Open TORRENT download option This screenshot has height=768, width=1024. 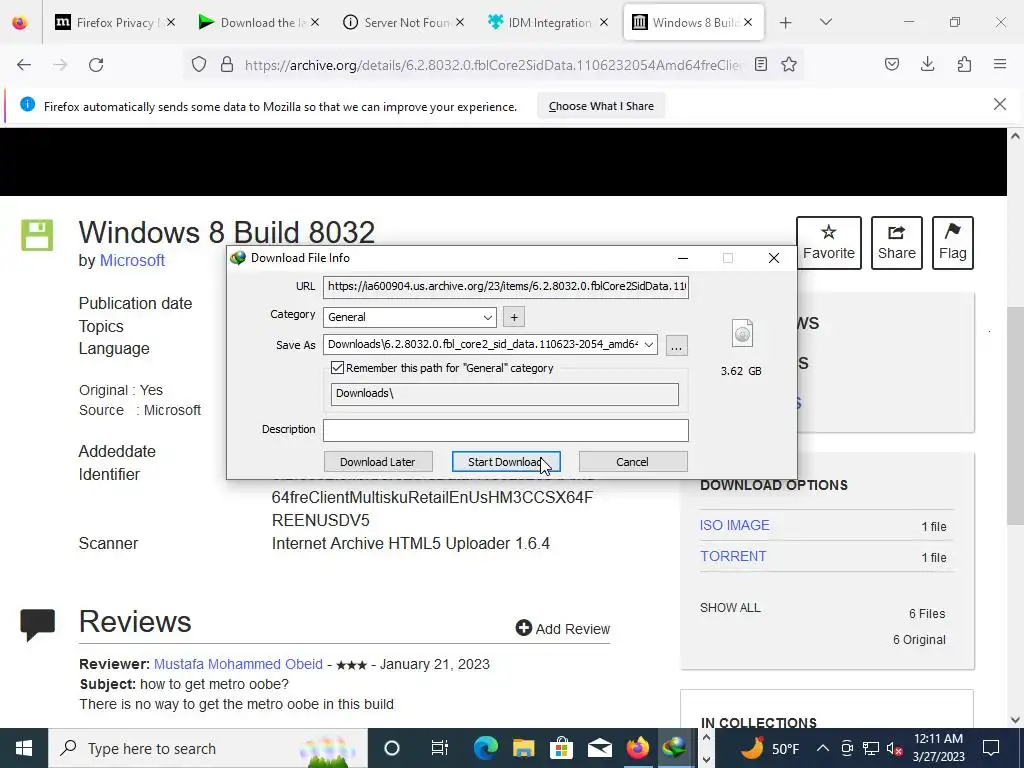point(733,556)
